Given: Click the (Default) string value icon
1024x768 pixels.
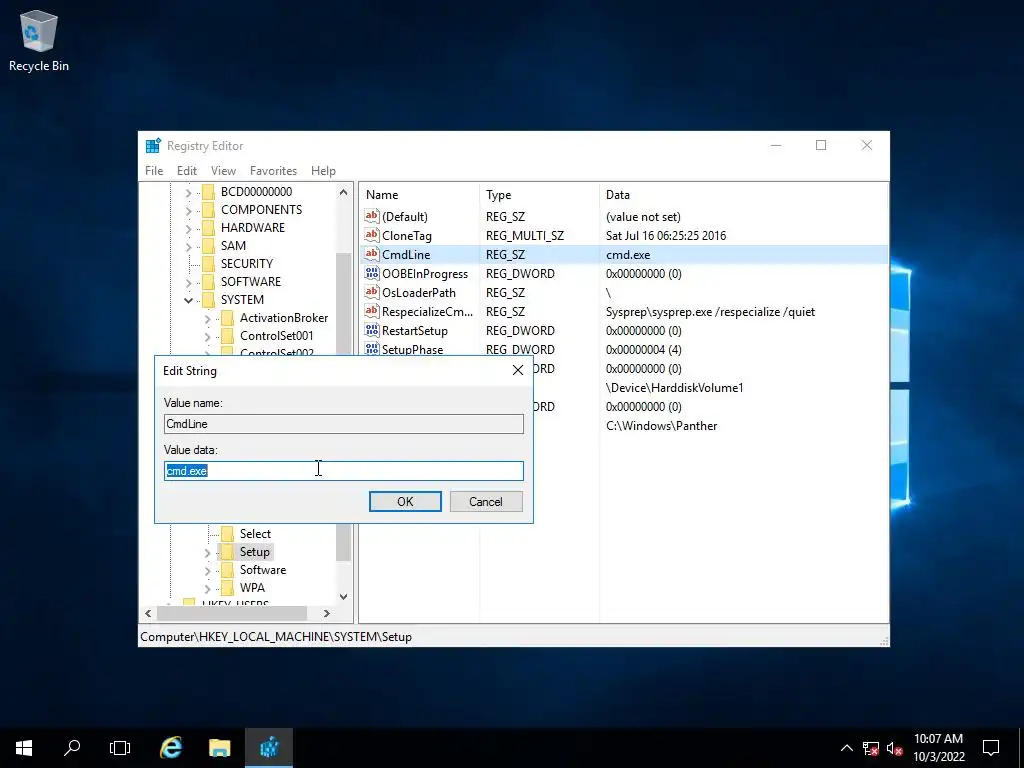Looking at the screenshot, I should tap(372, 216).
